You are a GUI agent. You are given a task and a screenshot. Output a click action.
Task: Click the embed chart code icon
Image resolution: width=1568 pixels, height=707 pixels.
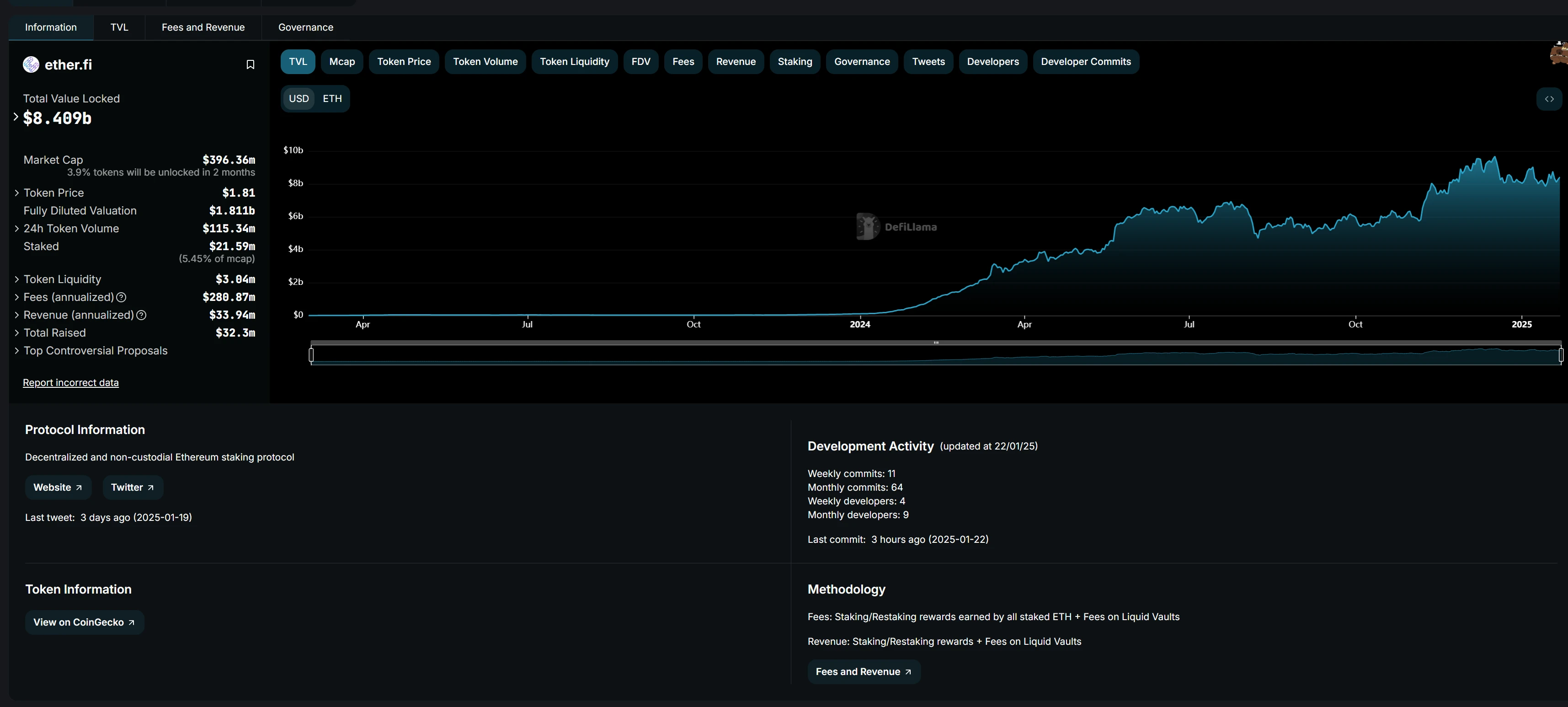click(1548, 99)
